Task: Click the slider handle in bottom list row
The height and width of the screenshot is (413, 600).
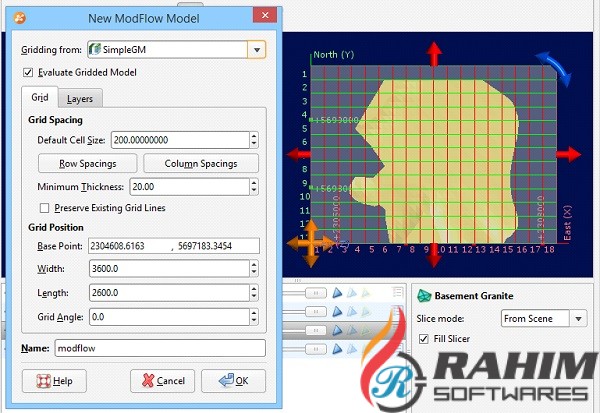Action: [316, 349]
